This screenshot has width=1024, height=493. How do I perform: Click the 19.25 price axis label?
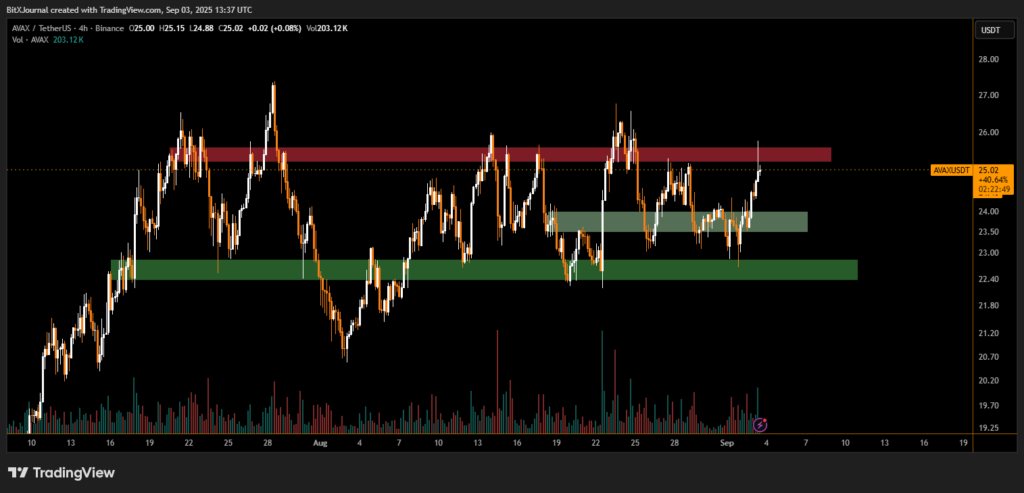tap(988, 428)
